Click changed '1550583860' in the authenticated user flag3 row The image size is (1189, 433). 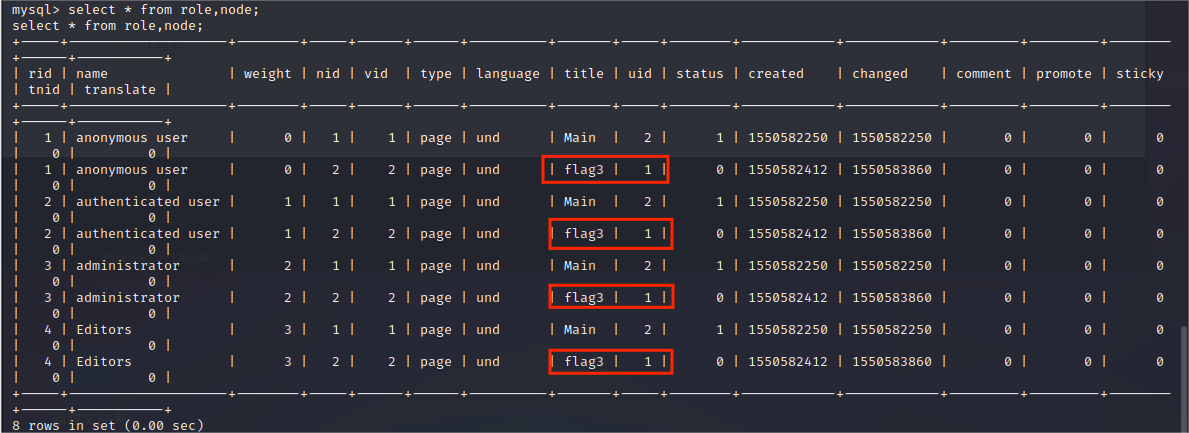click(x=892, y=234)
